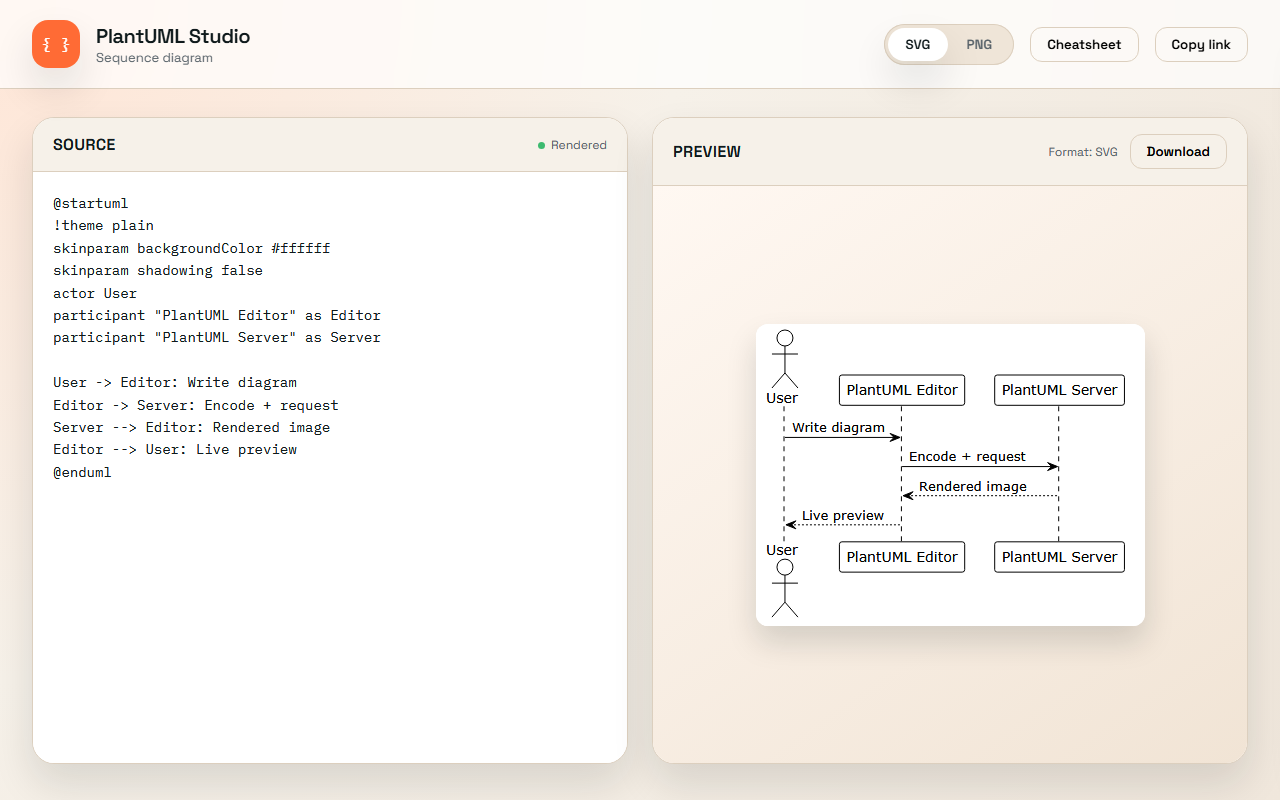Viewport: 1280px width, 800px height.
Task: Click the 'Rendered image' message label in preview
Action: point(973,486)
